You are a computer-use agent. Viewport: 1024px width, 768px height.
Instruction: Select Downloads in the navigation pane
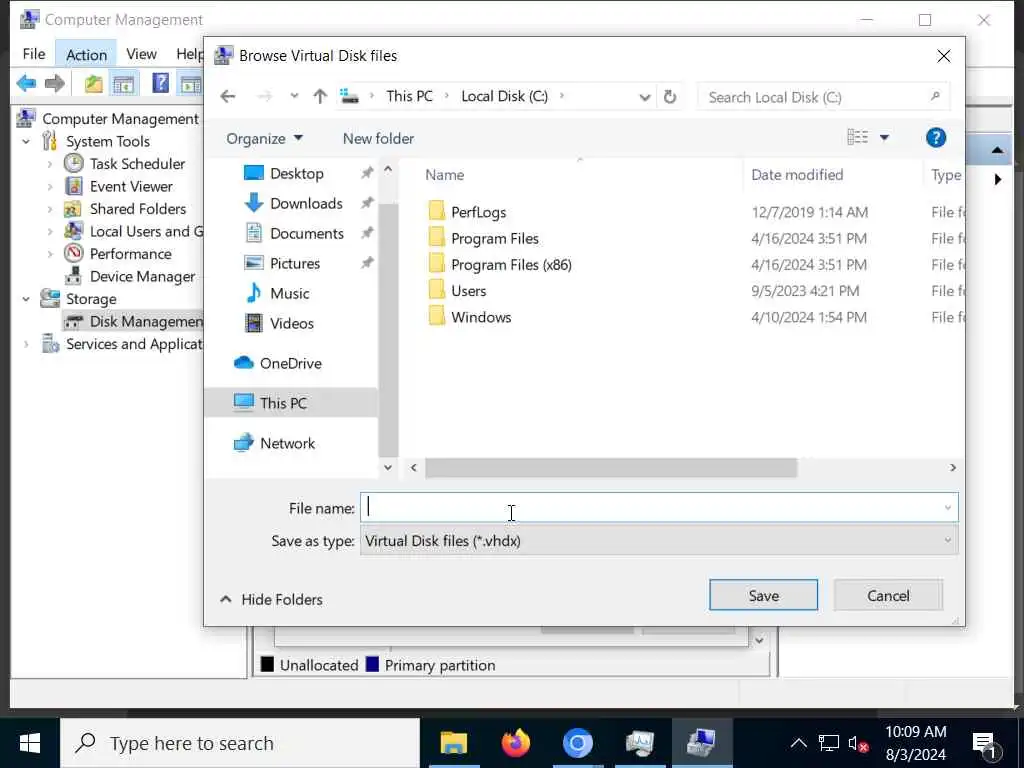click(306, 204)
